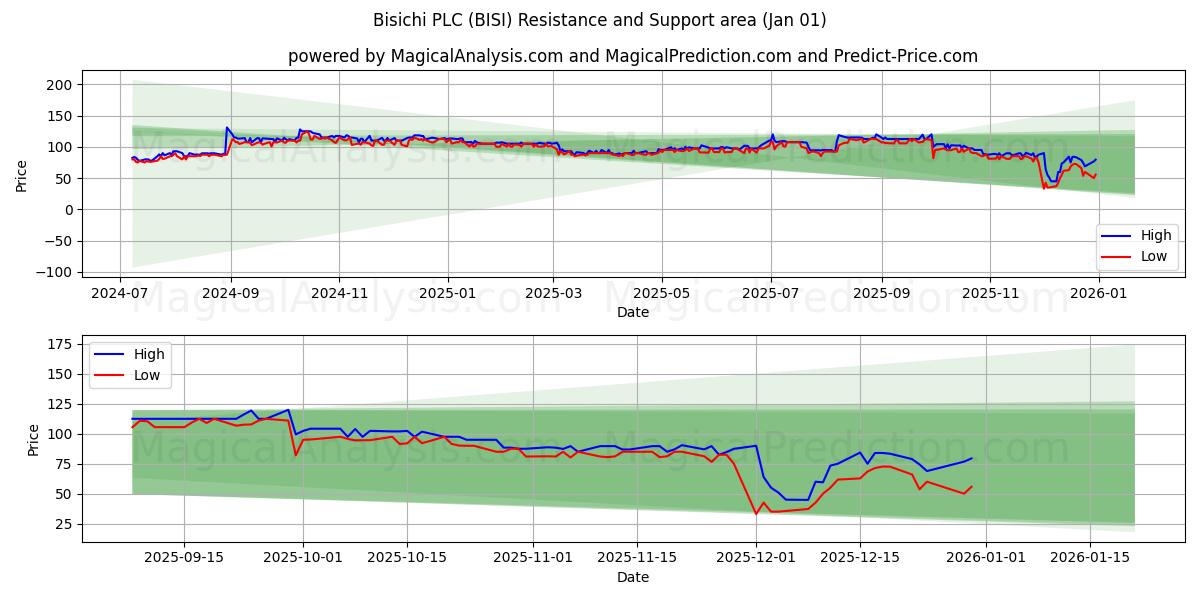
Task: Click the '2025-09' tick on the top x-axis
Action: coord(881,293)
